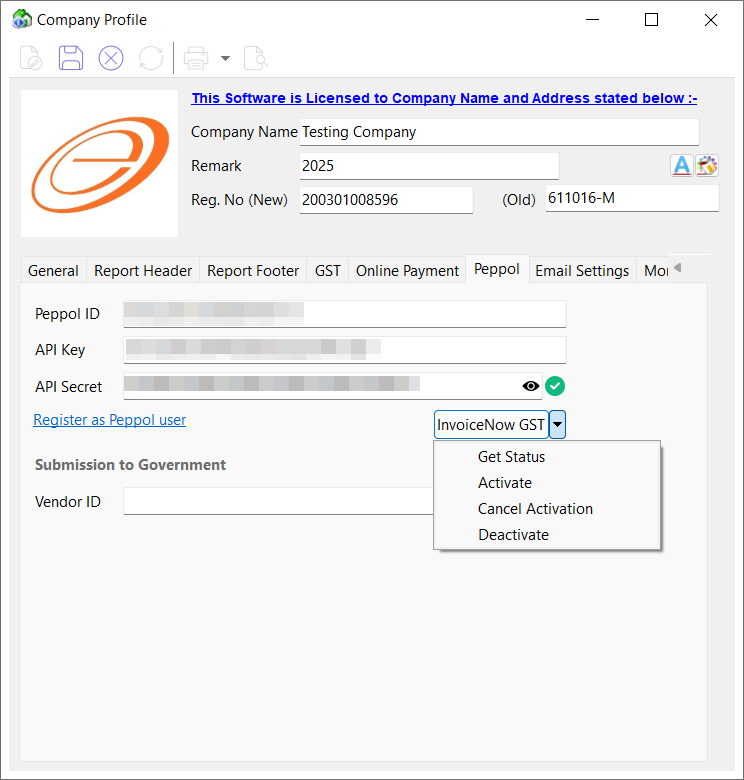Choose Cancel Activation menu entry
The image size is (744, 780).
(x=535, y=509)
